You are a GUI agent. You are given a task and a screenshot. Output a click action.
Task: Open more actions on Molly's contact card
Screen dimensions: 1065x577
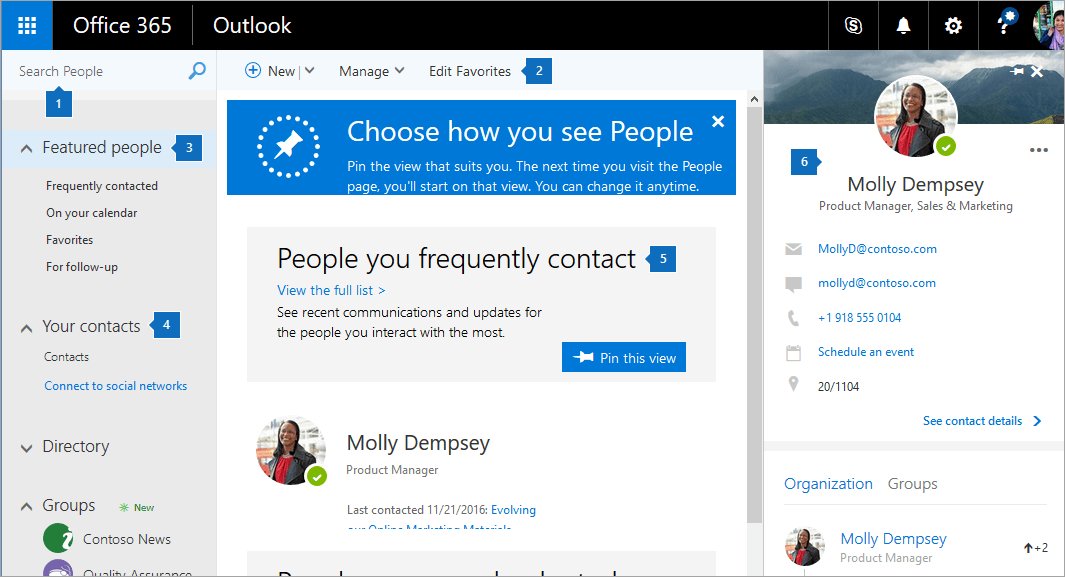click(x=1039, y=149)
